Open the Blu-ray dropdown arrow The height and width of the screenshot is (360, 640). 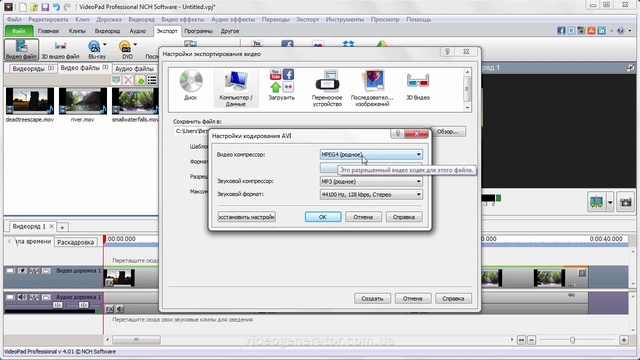click(105, 44)
